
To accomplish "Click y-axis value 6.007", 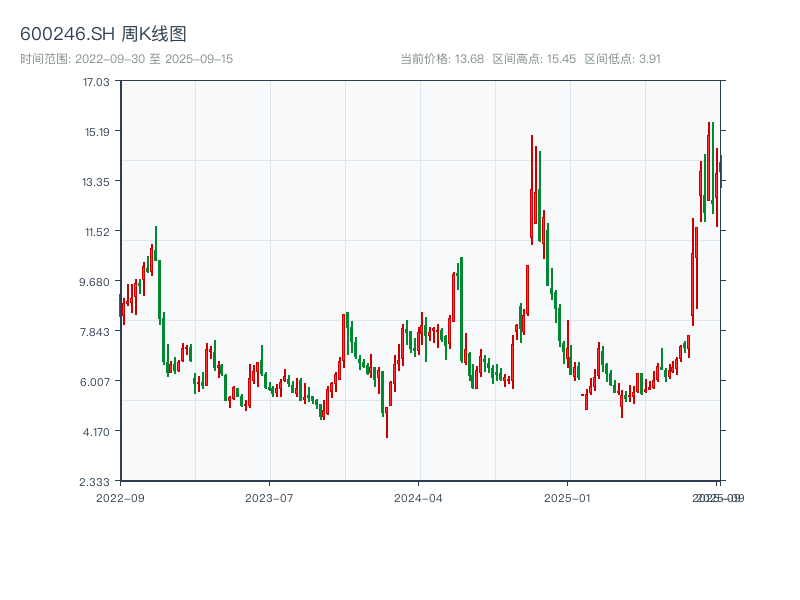I will pos(95,382).
